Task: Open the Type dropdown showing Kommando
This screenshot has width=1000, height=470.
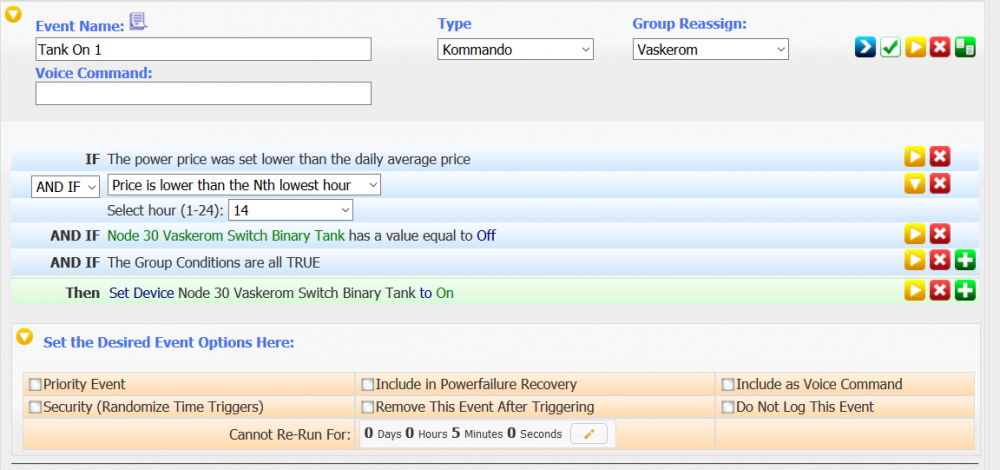Action: click(x=516, y=49)
